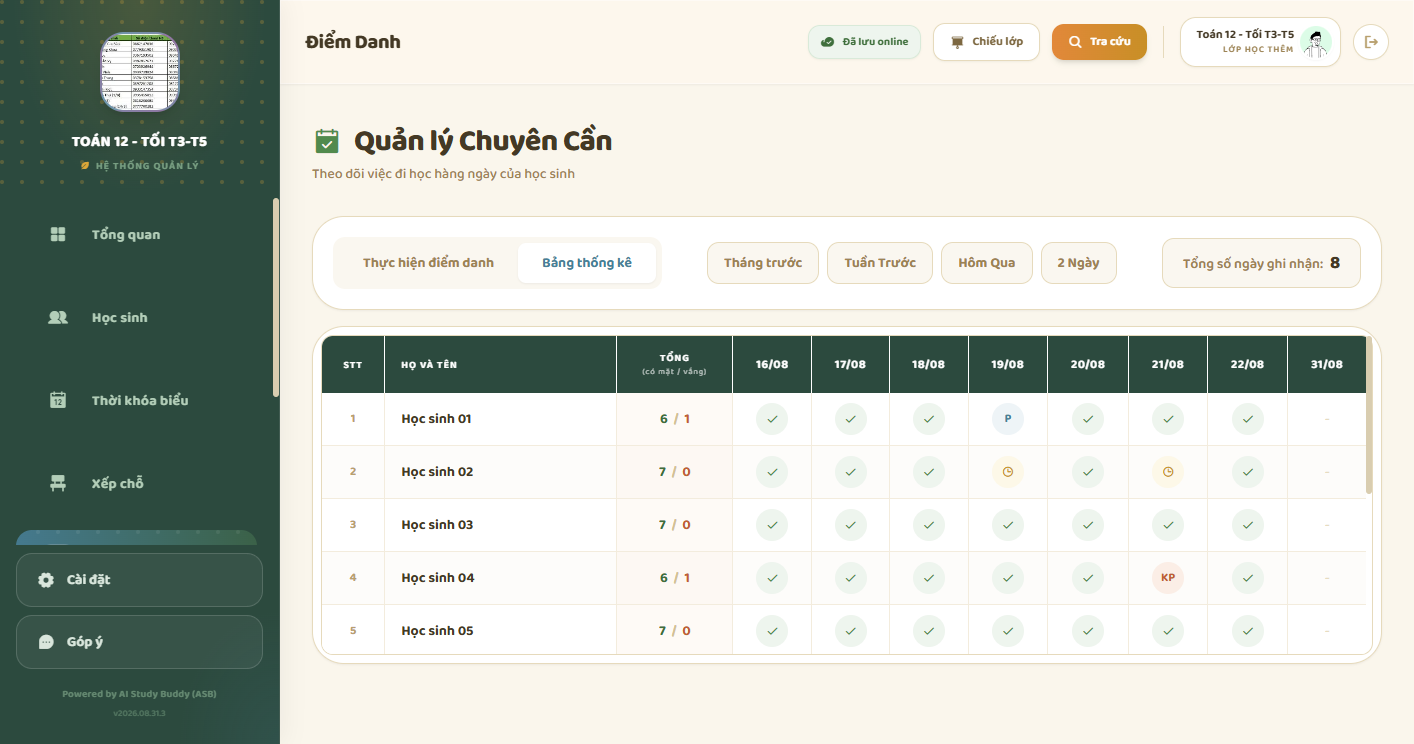Select the Học sinh 04 name cell
The width and height of the screenshot is (1414, 744).
tap(500, 578)
